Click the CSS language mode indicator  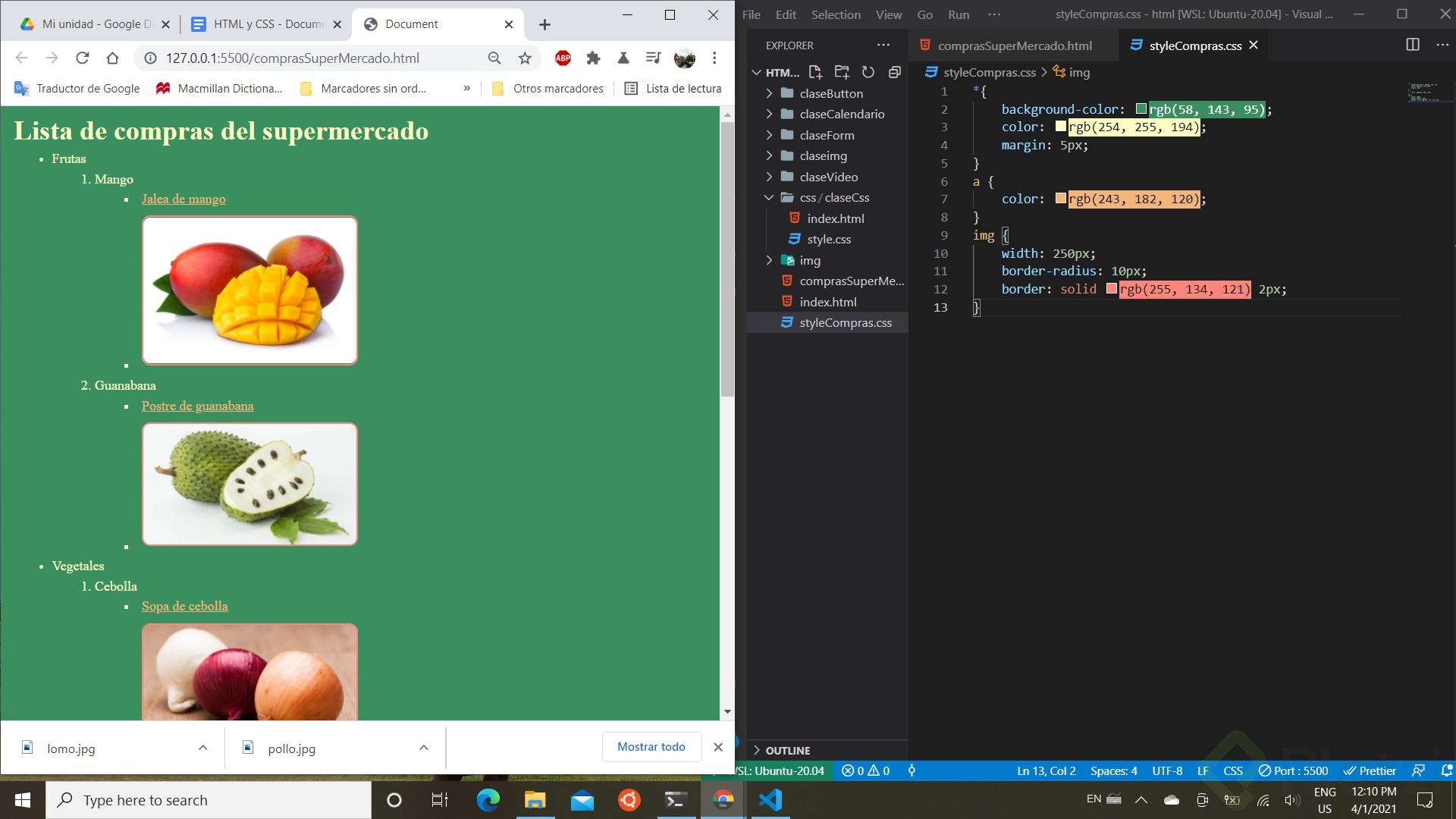[x=1232, y=770]
